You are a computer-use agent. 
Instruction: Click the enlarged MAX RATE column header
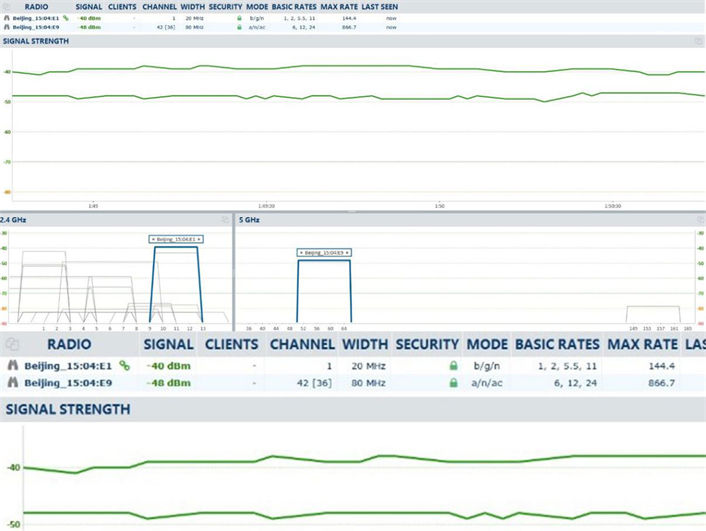pos(641,345)
